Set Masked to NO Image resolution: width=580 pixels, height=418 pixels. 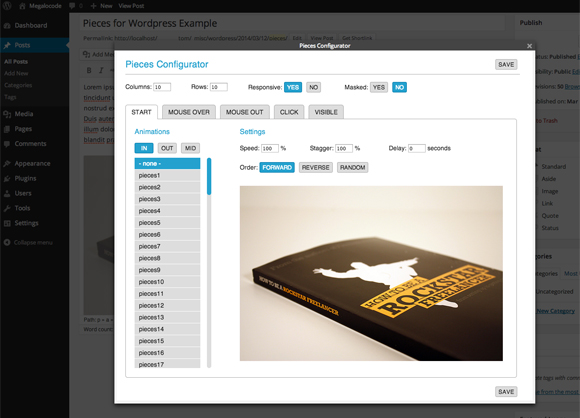point(399,87)
